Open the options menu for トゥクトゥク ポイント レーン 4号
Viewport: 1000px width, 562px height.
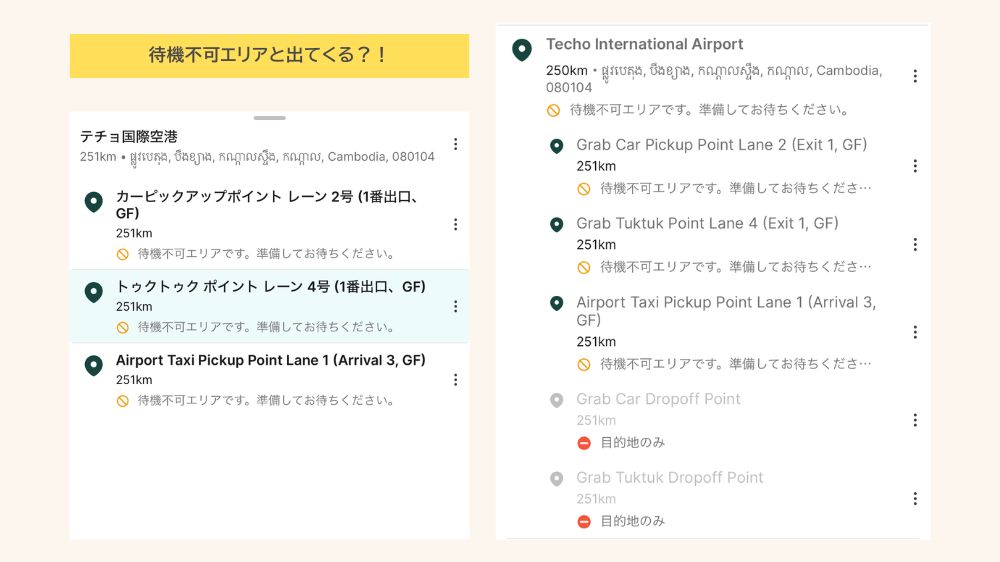(x=455, y=307)
